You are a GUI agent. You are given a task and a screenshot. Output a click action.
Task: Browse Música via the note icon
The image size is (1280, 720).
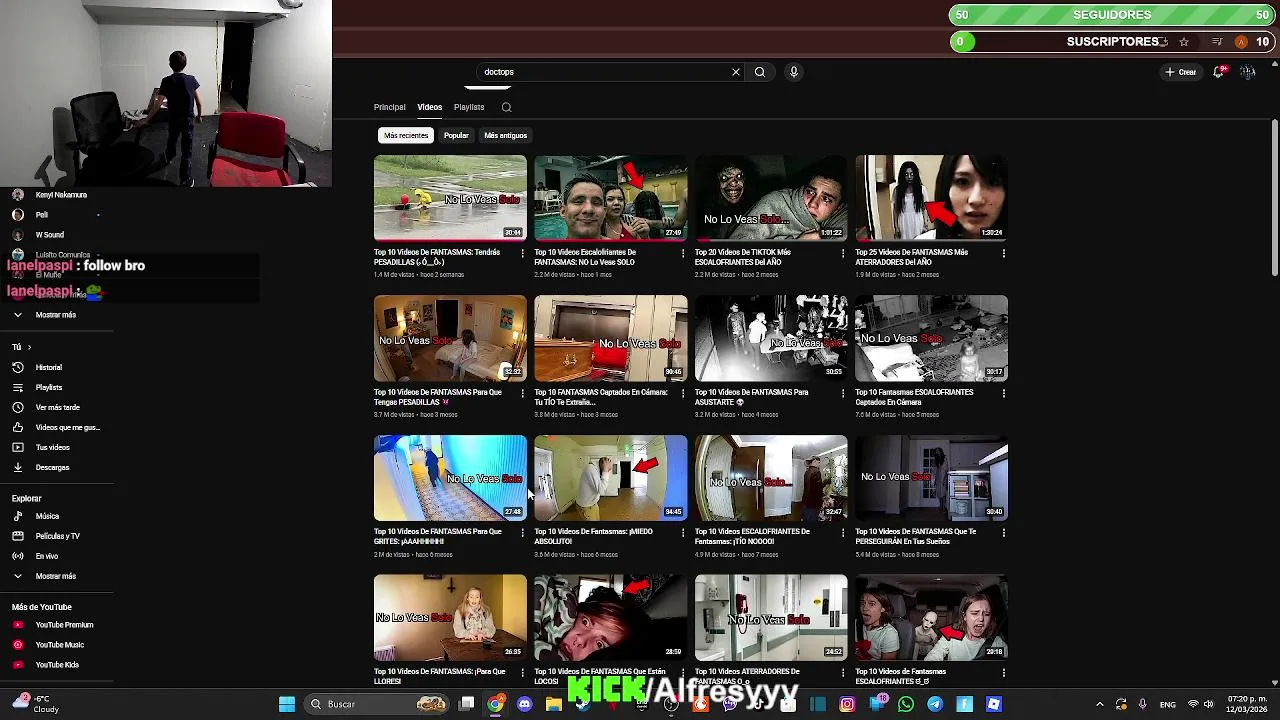pos(17,516)
